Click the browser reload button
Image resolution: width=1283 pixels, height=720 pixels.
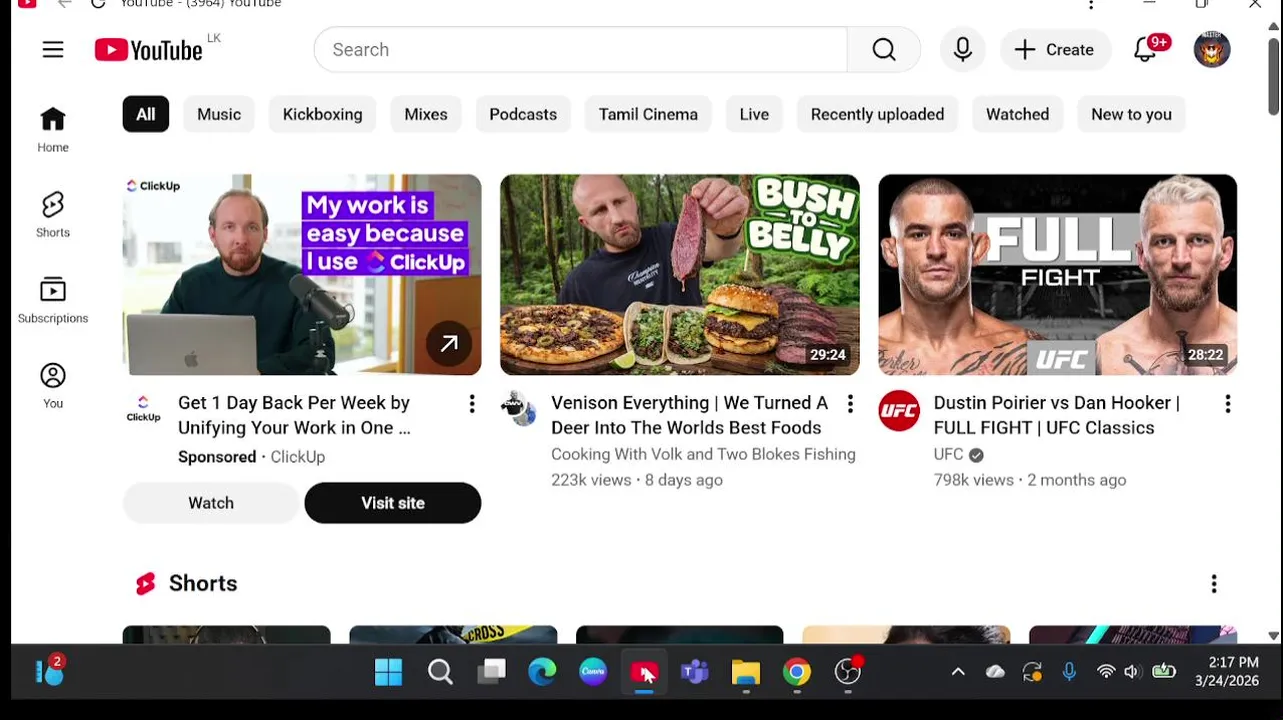(x=98, y=4)
